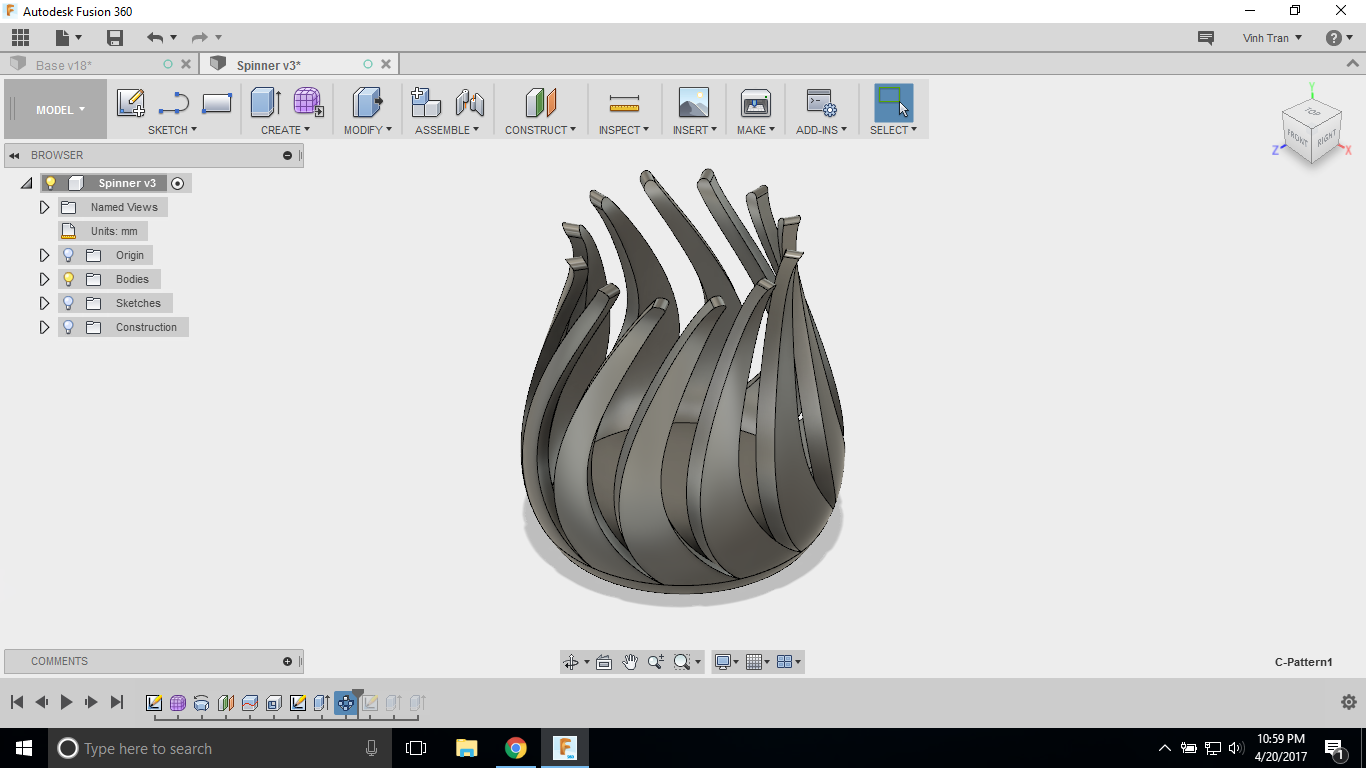
Task: Expand the Sketches folder
Action: [x=44, y=303]
